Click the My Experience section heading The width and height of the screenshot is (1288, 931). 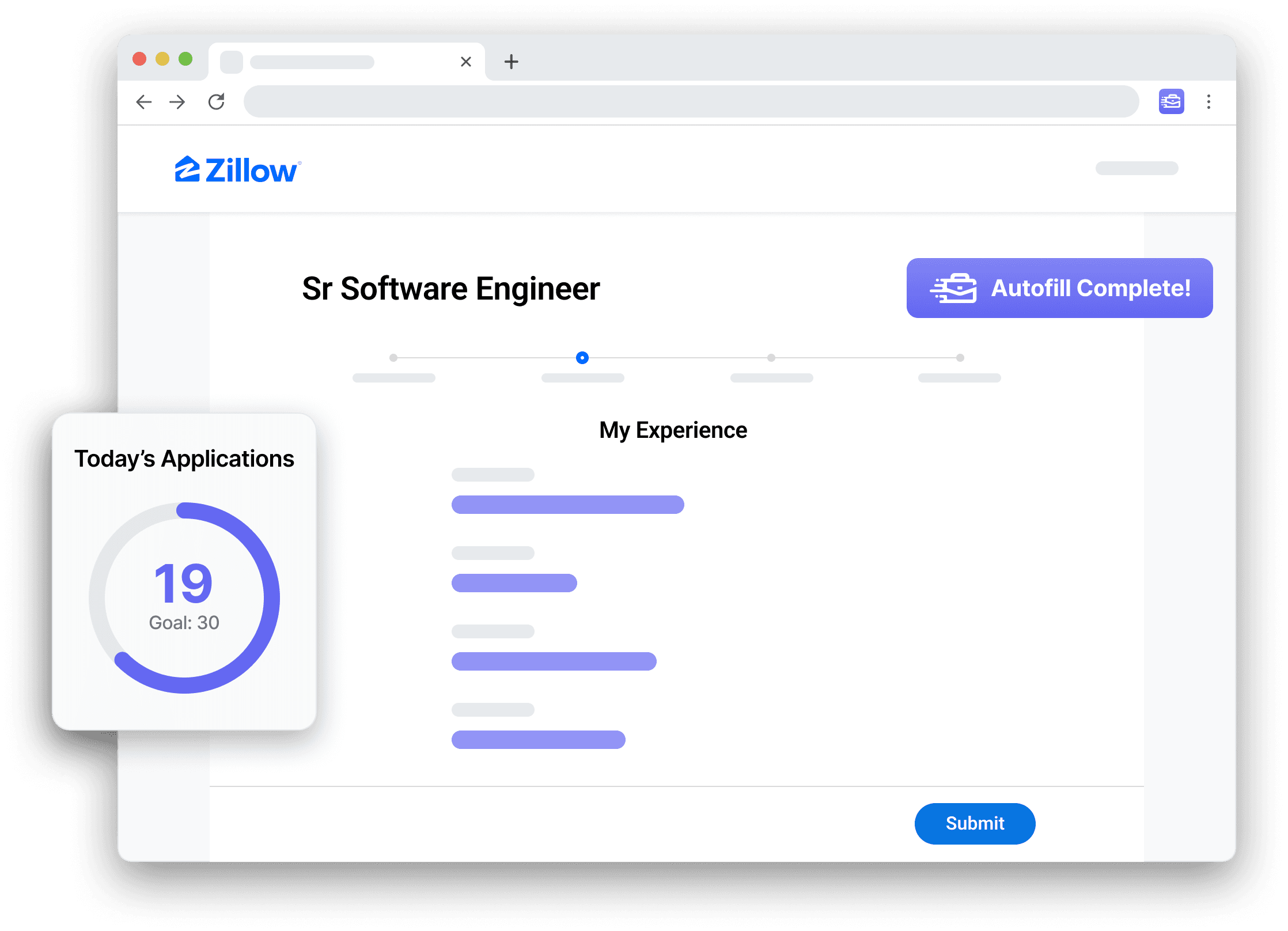tap(673, 430)
